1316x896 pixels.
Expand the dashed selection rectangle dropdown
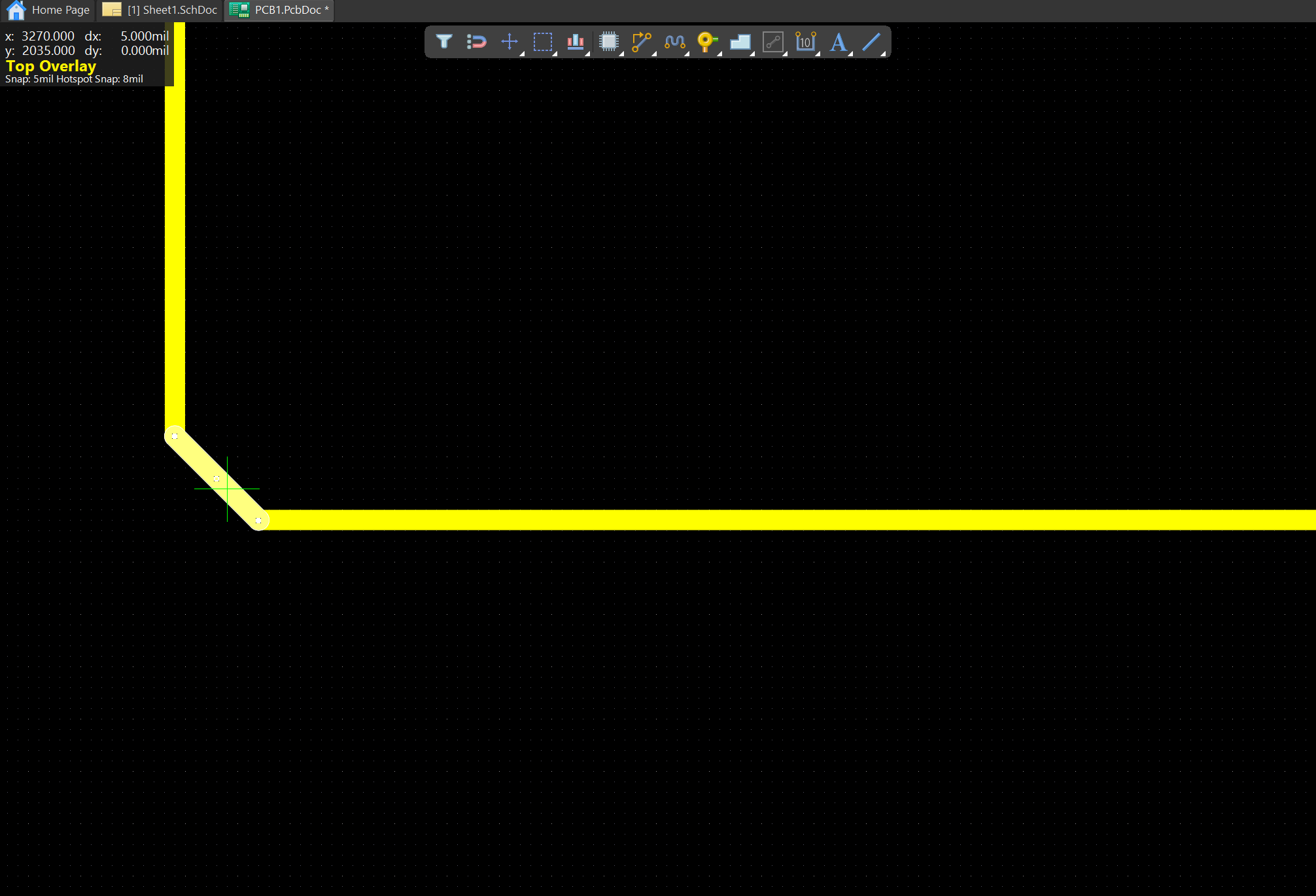(x=555, y=54)
